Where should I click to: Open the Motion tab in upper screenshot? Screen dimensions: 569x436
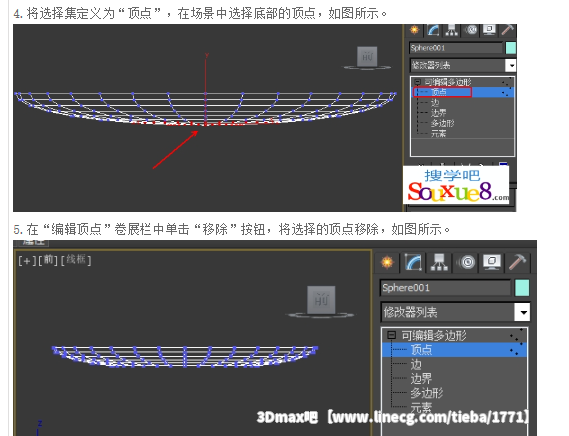471,30
